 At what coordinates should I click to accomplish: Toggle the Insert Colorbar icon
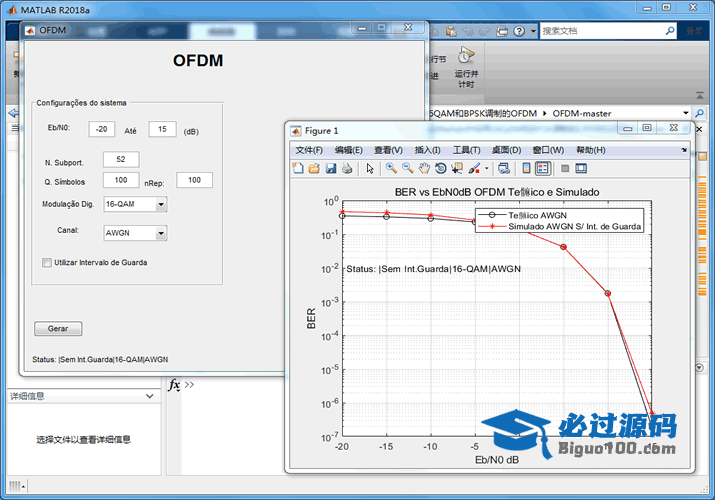[x=527, y=168]
